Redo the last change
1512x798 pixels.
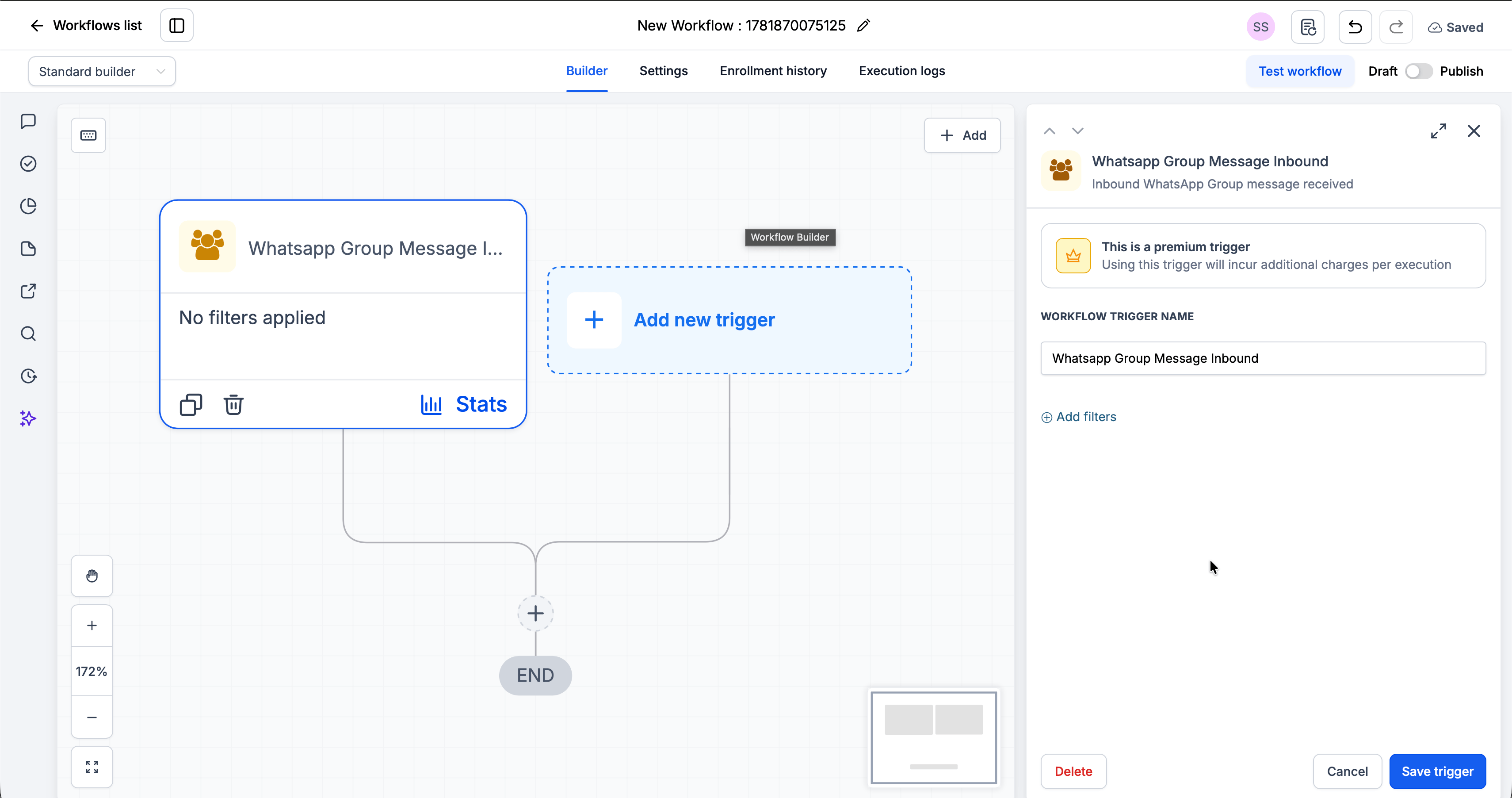(1396, 27)
